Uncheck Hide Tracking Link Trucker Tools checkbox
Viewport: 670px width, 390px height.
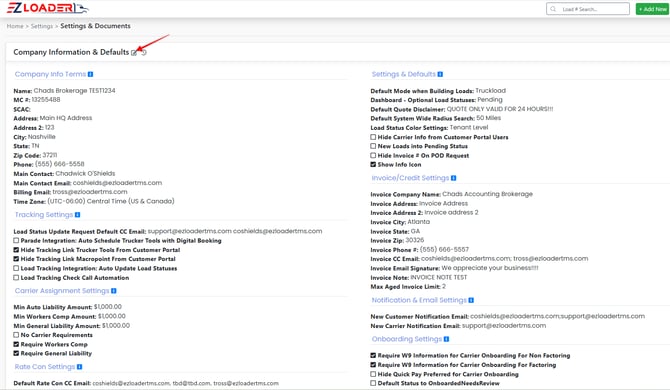tap(16, 250)
